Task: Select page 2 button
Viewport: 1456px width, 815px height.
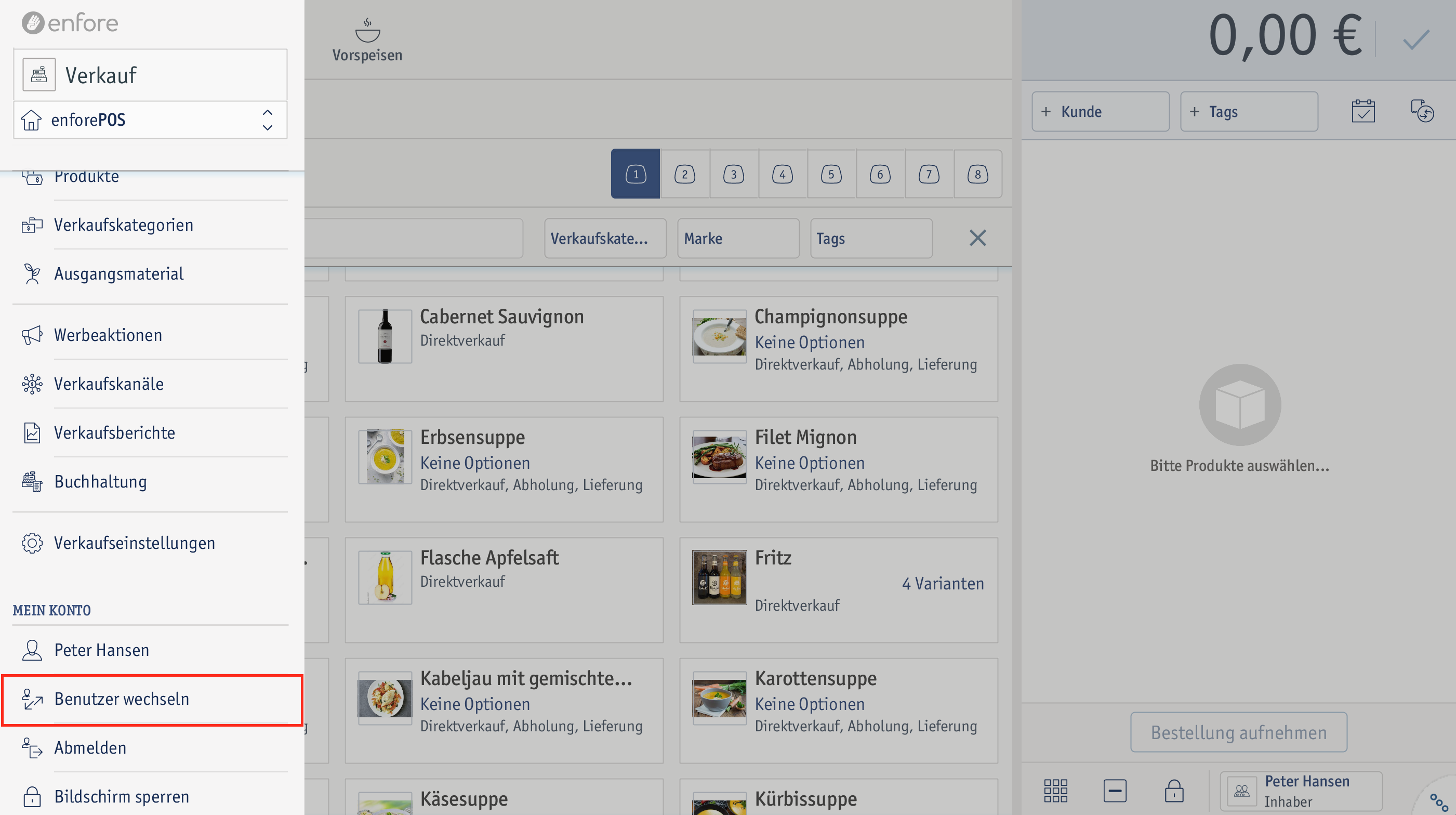Action: click(684, 174)
